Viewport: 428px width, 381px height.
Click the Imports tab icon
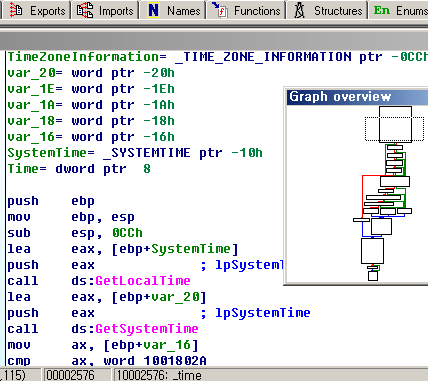tap(85, 11)
